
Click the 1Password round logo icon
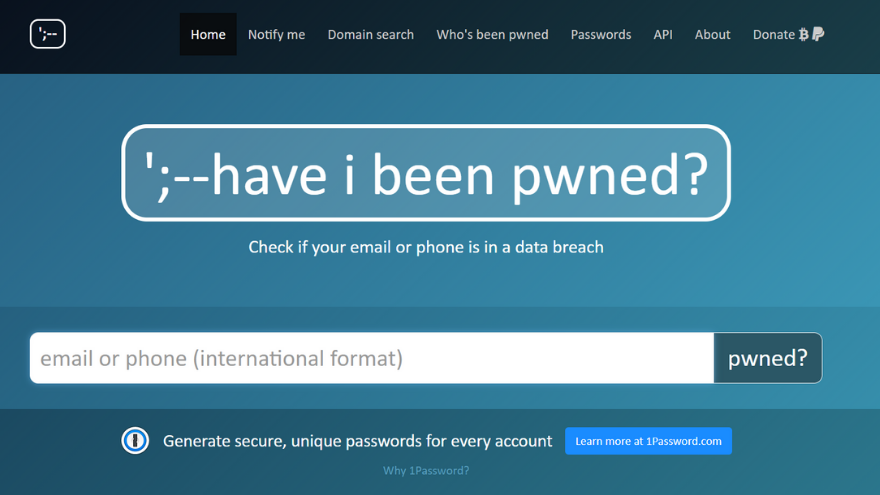tap(135, 441)
